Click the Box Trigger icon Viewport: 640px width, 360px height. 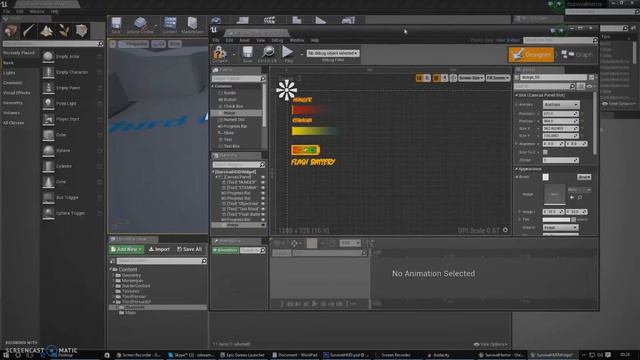point(48,197)
